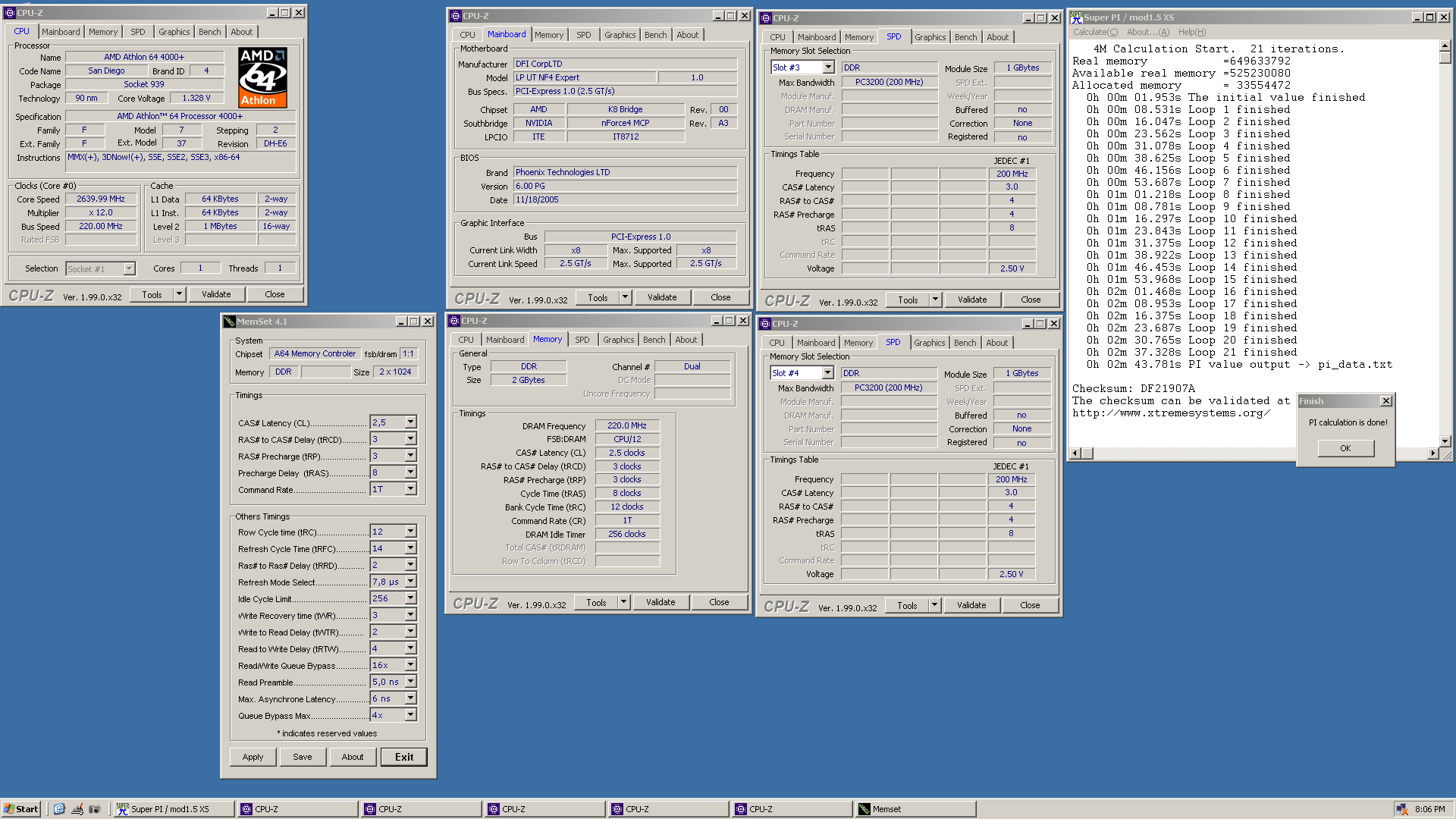Open Memory tab in CPU-Z Slot #4 window
The height and width of the screenshot is (819, 1456).
(x=858, y=343)
